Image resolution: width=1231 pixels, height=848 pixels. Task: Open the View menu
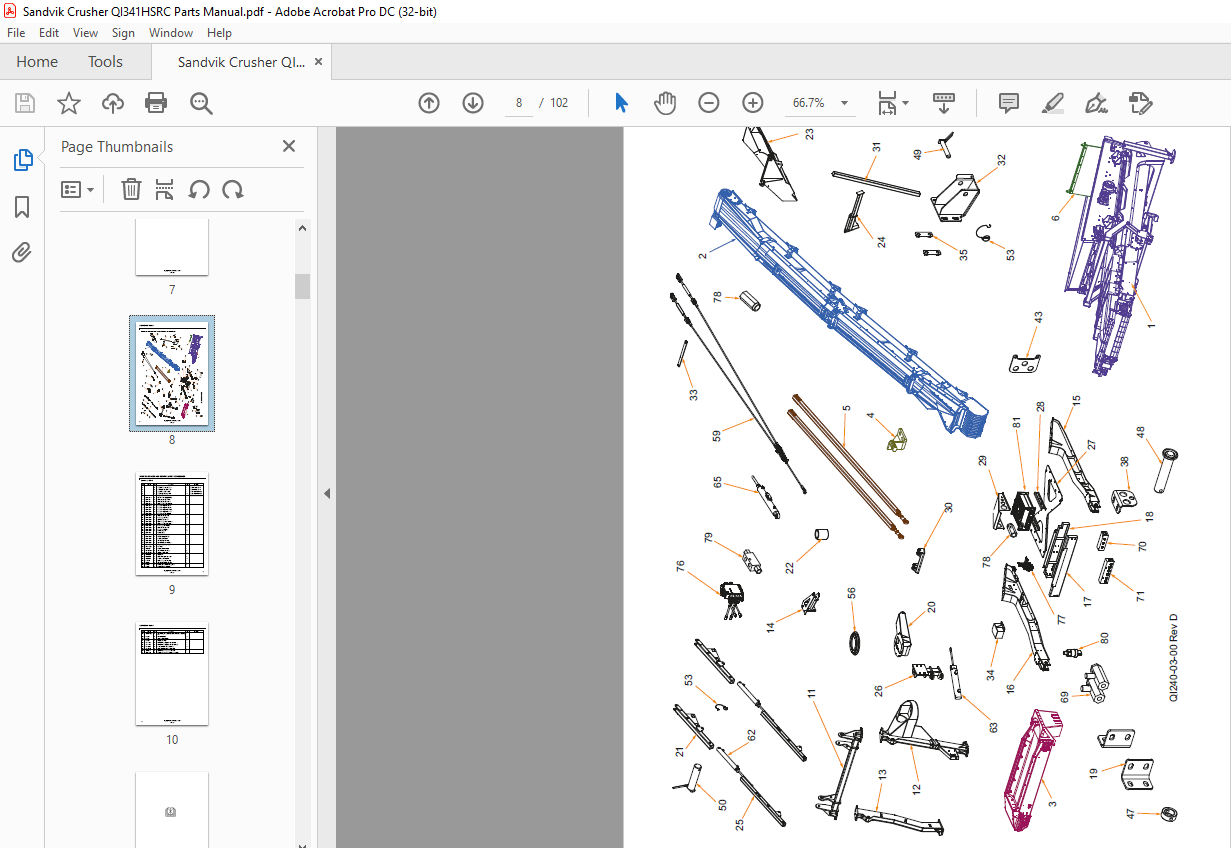coord(85,33)
